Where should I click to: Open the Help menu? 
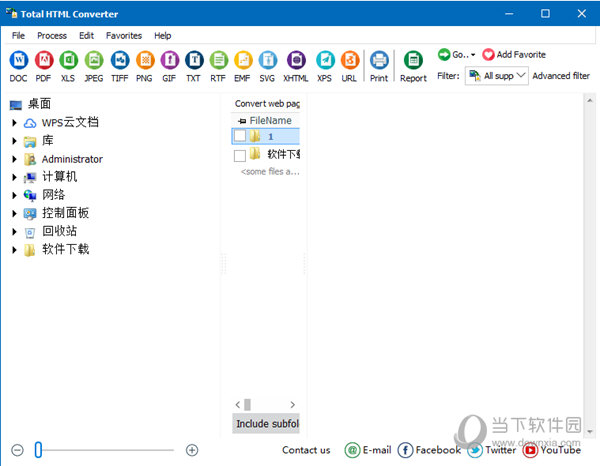pyautogui.click(x=163, y=36)
